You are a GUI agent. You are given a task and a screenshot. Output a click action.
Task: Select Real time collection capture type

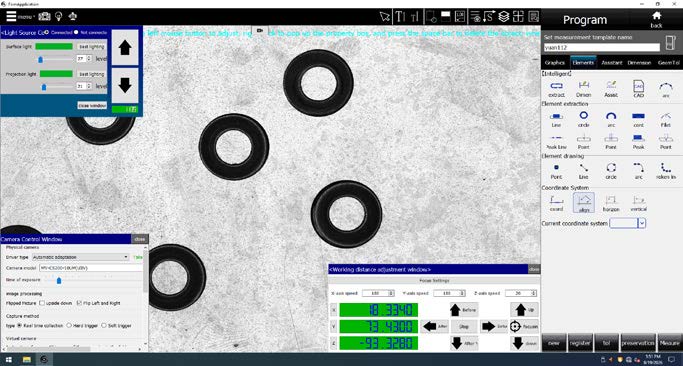pyautogui.click(x=20, y=325)
